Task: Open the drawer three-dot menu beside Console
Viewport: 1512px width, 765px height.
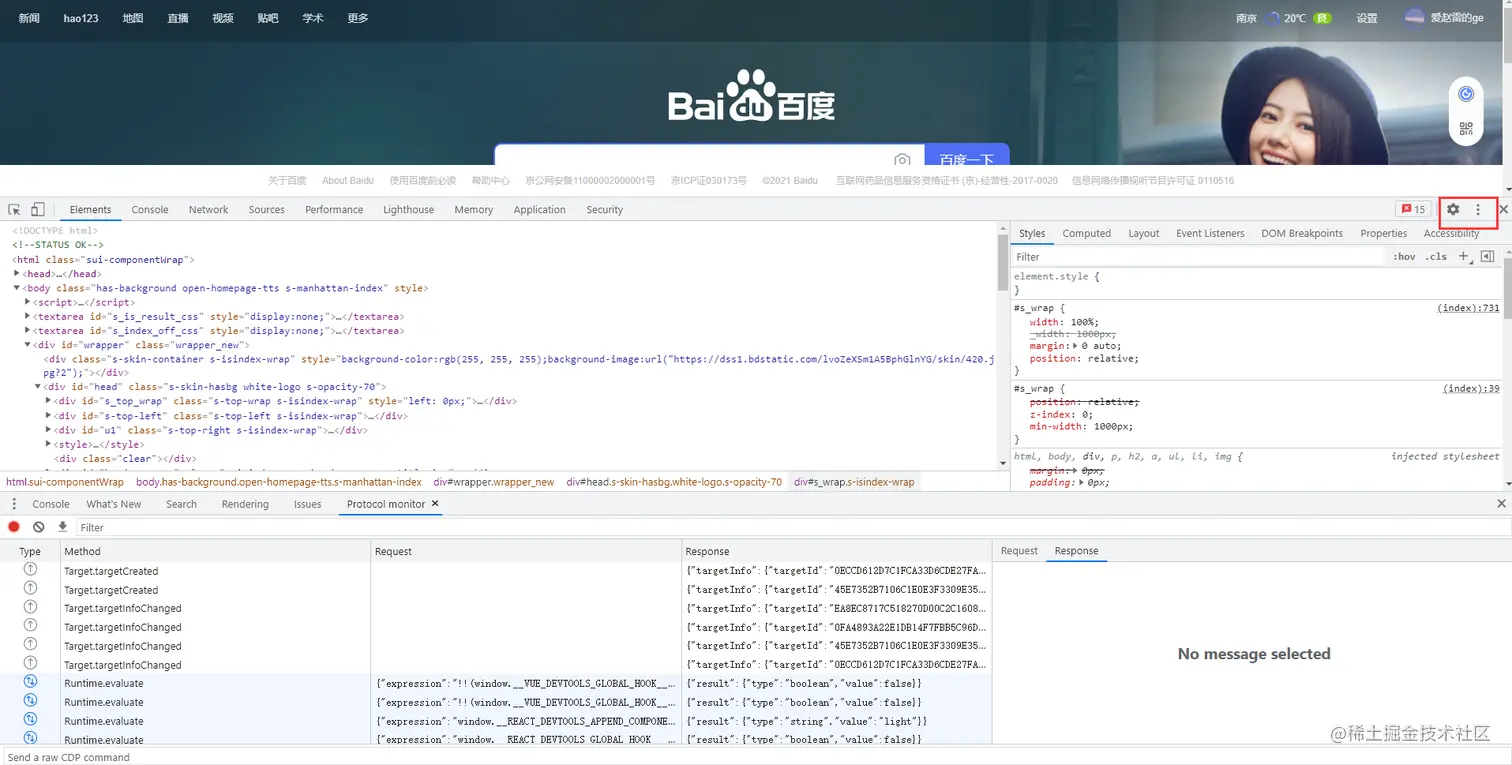Action: [13, 504]
